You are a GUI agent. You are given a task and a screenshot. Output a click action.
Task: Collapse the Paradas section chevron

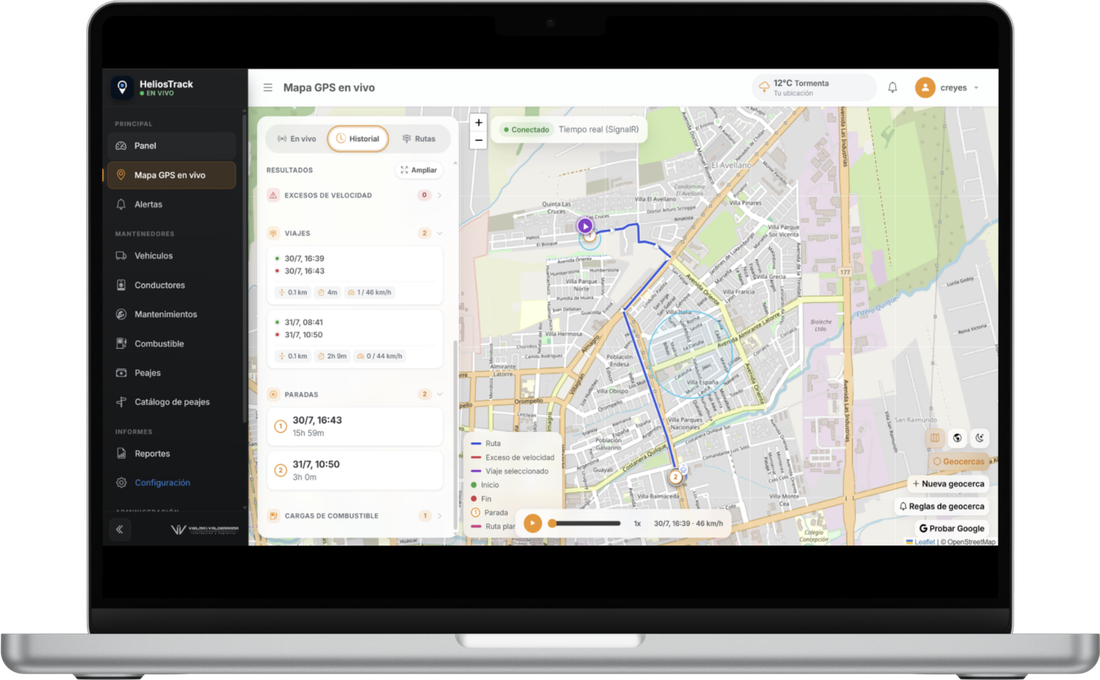pyautogui.click(x=440, y=394)
